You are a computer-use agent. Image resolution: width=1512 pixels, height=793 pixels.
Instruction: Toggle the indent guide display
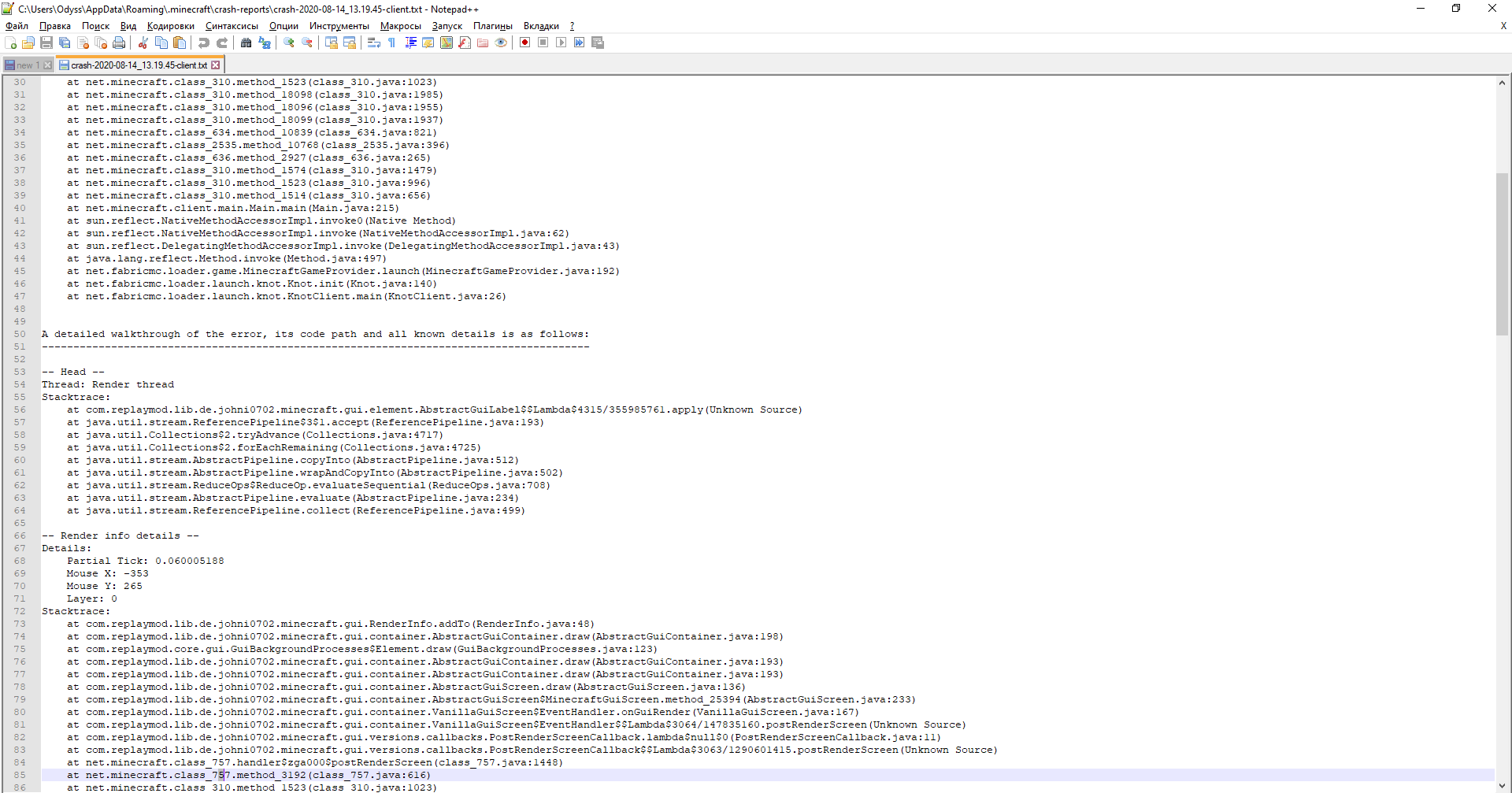[x=410, y=43]
